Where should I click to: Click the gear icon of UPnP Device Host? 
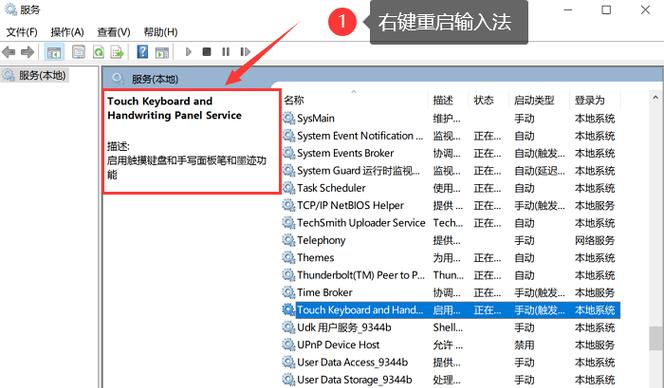289,345
